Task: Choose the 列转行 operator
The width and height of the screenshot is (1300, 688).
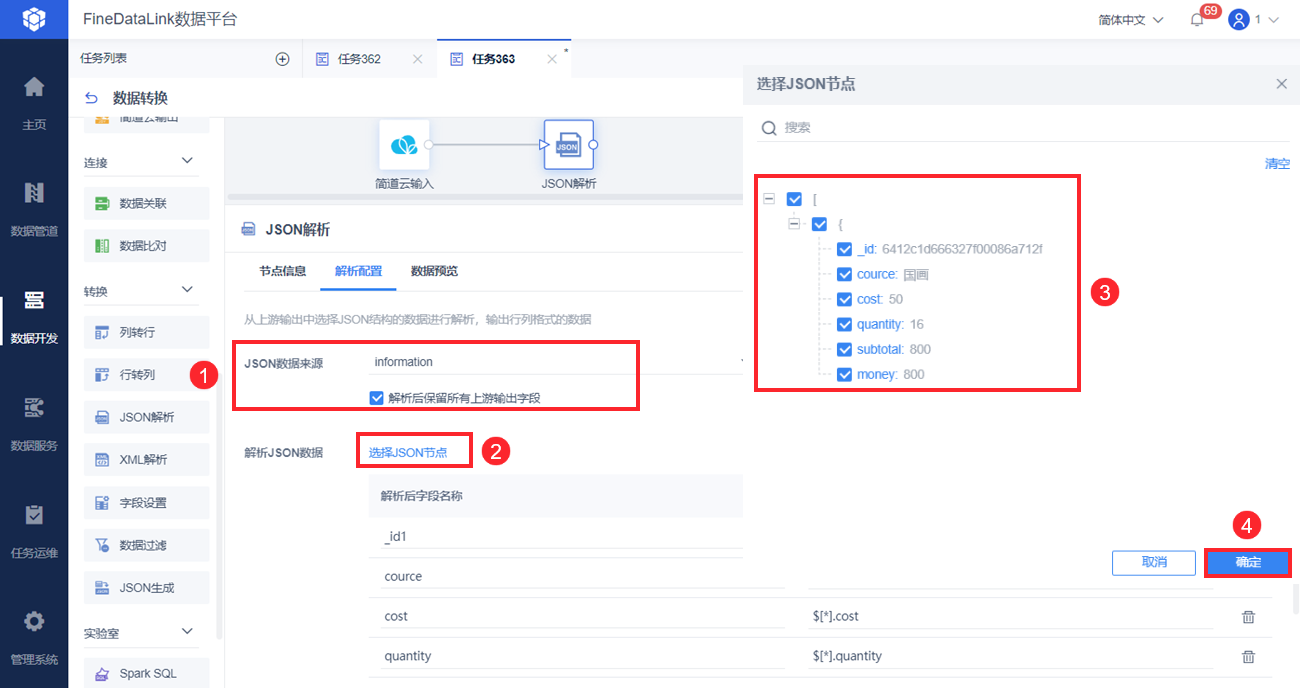Action: point(147,333)
